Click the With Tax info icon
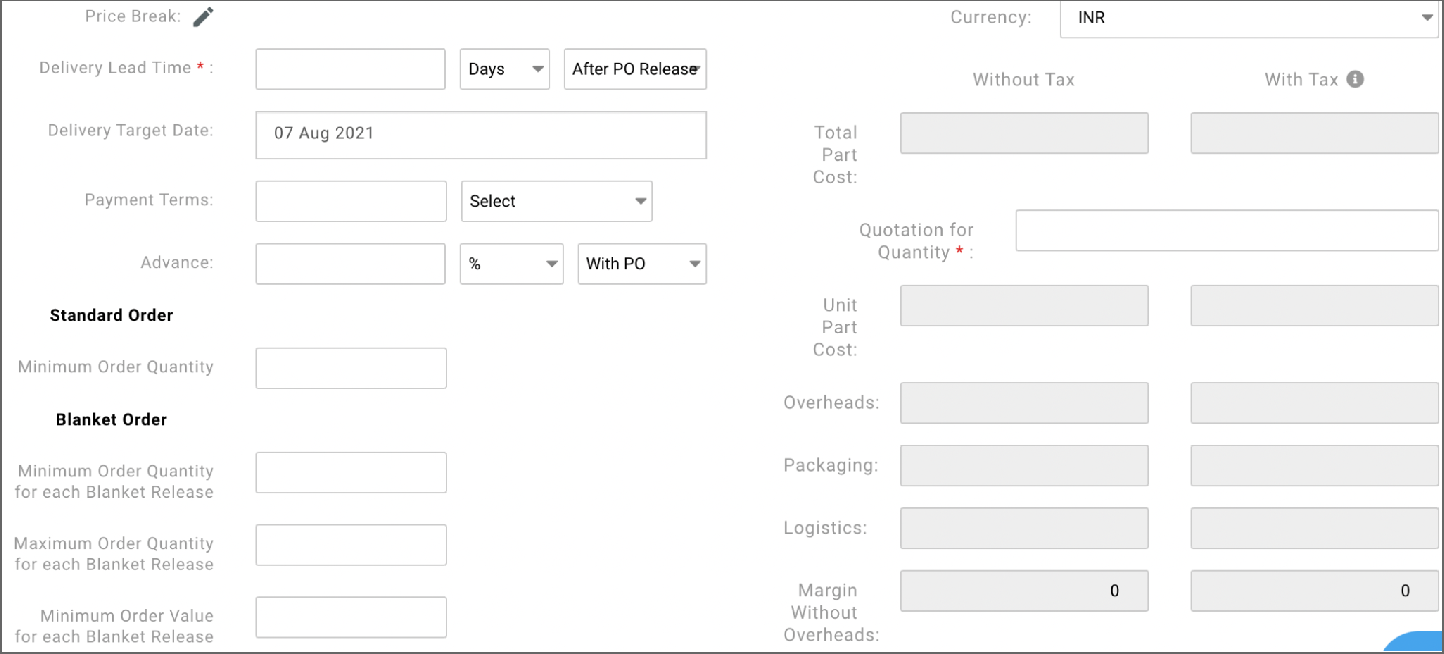Image resolution: width=1444 pixels, height=654 pixels. click(x=1355, y=79)
